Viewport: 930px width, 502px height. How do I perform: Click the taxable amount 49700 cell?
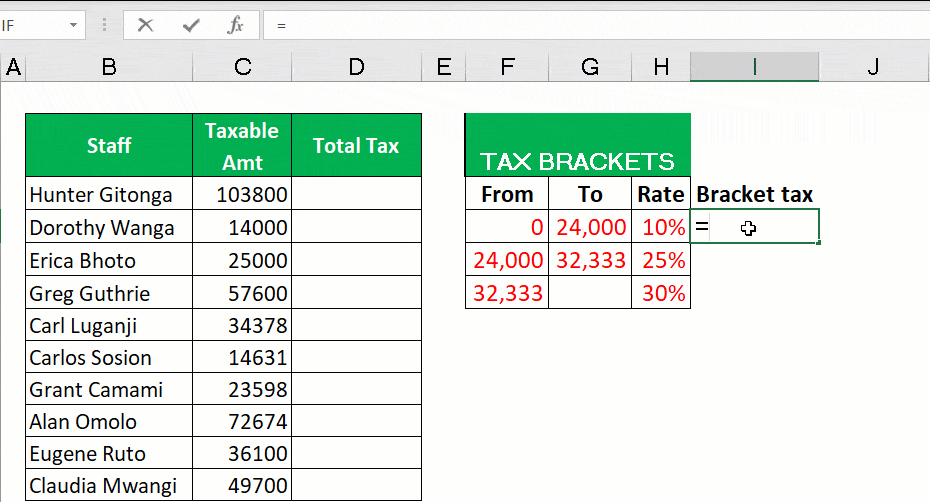click(242, 485)
